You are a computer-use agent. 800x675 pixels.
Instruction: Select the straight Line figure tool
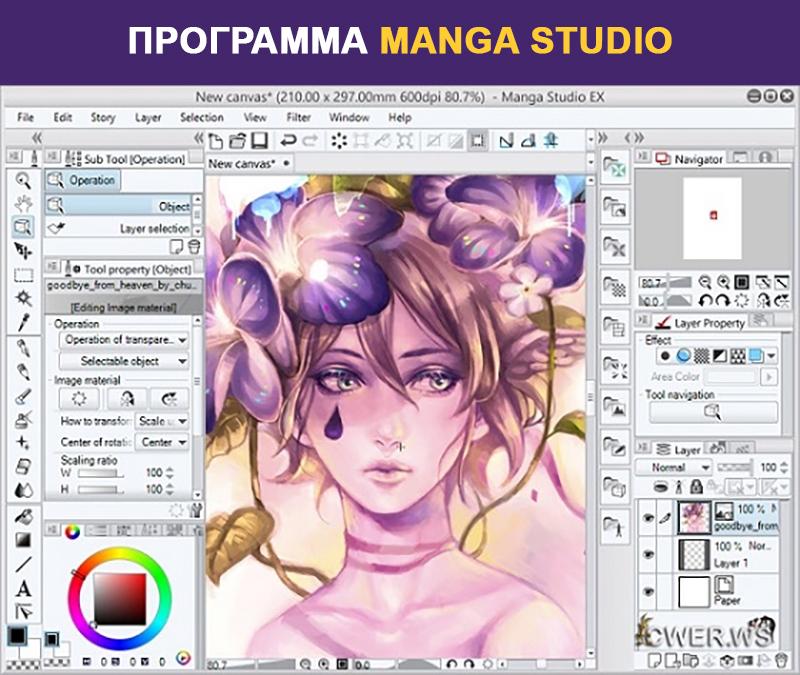[23, 564]
